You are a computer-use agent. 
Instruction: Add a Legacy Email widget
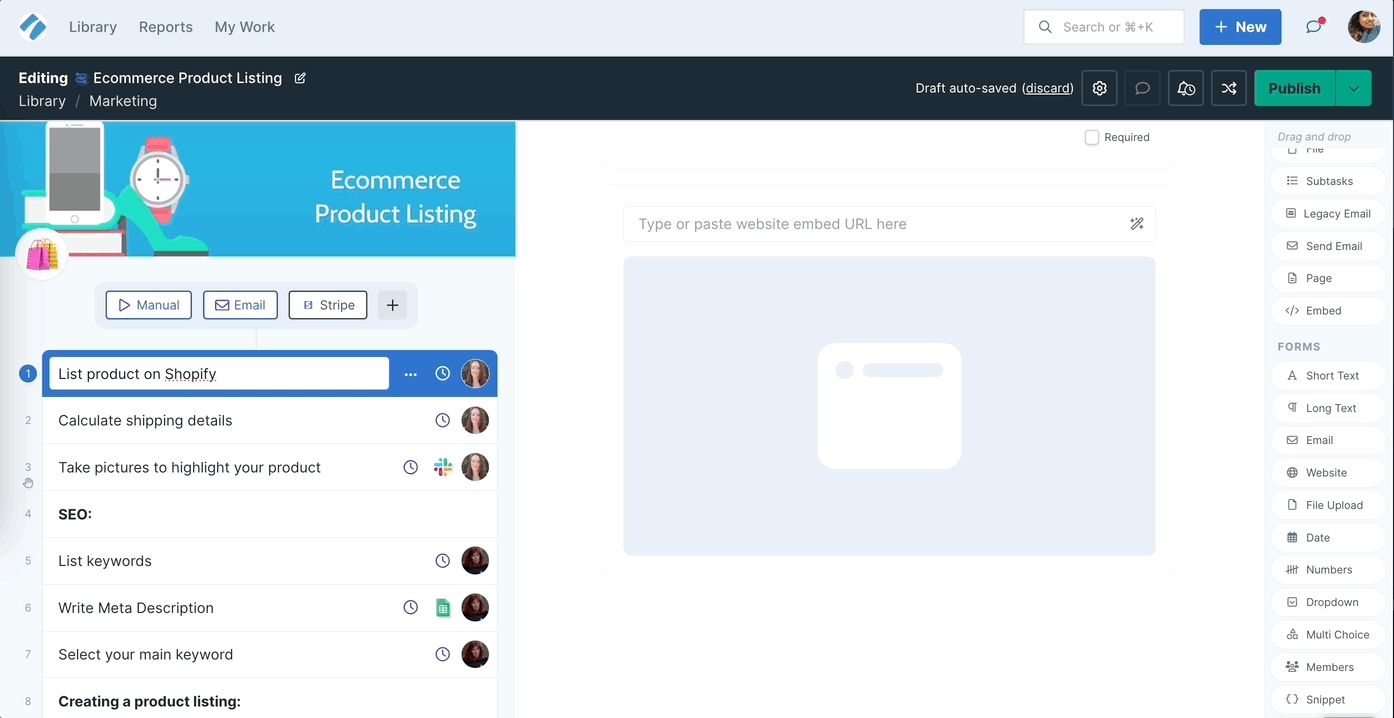pyautogui.click(x=1328, y=213)
